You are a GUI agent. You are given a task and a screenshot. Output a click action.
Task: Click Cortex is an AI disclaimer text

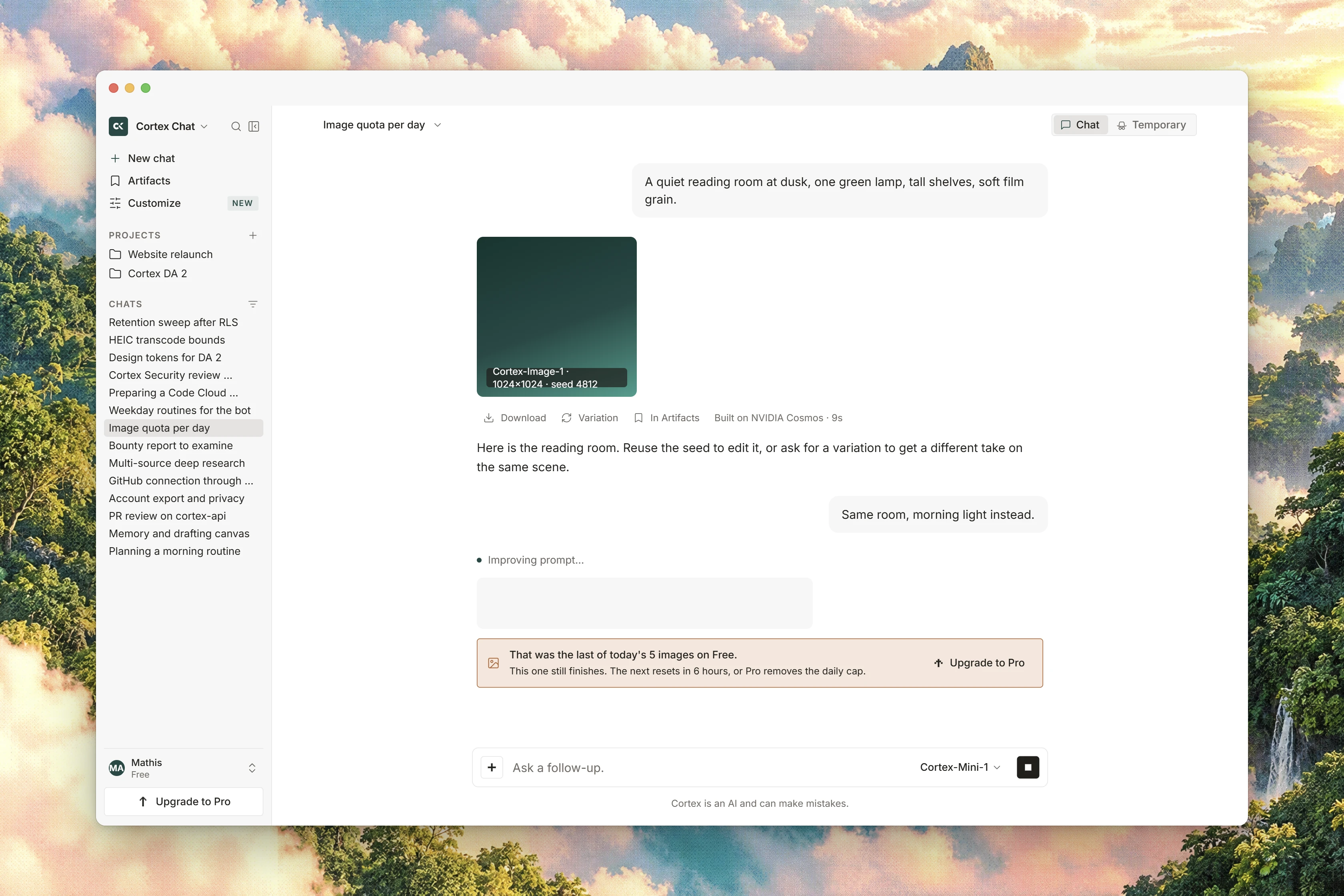(760, 804)
